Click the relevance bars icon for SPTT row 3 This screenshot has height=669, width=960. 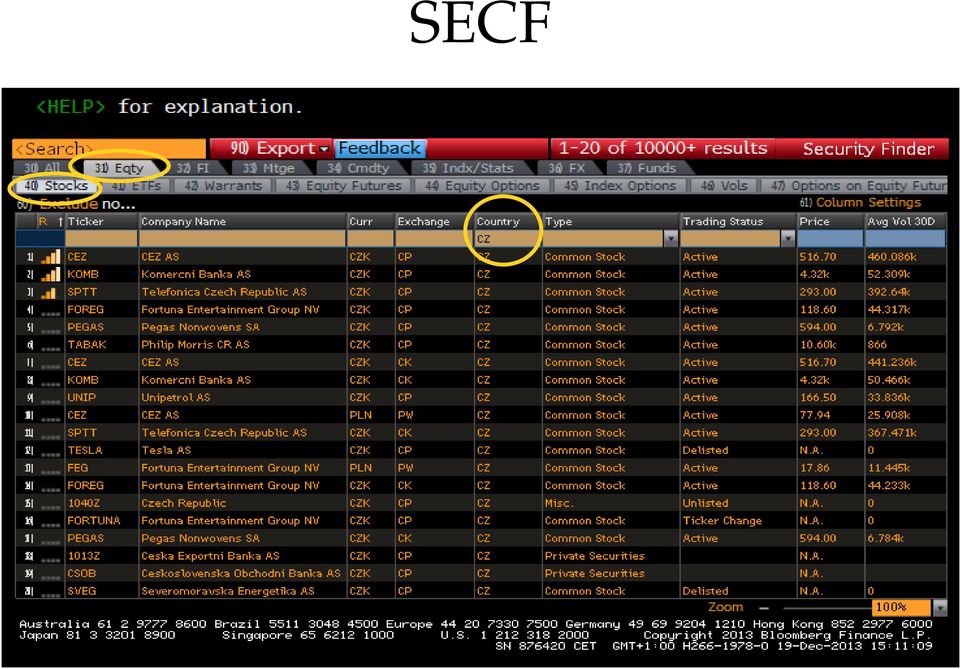point(49,293)
